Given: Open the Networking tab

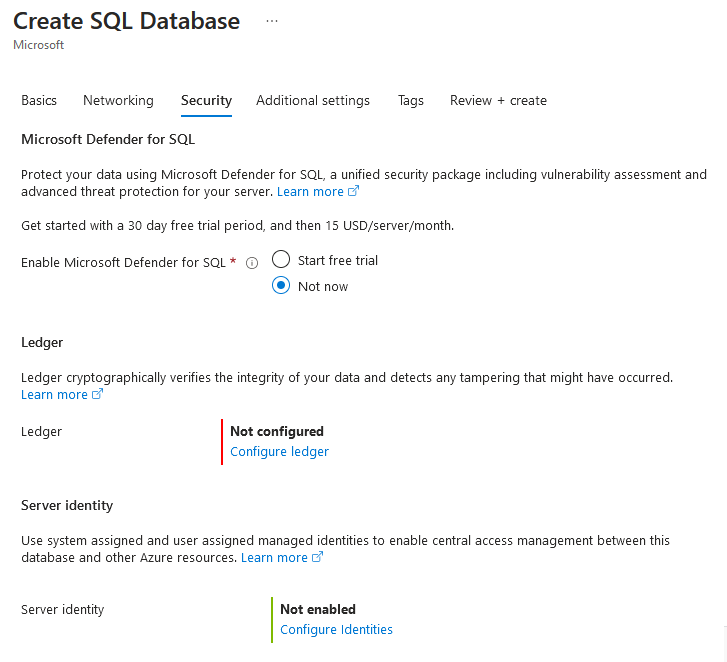Looking at the screenshot, I should (x=118, y=101).
